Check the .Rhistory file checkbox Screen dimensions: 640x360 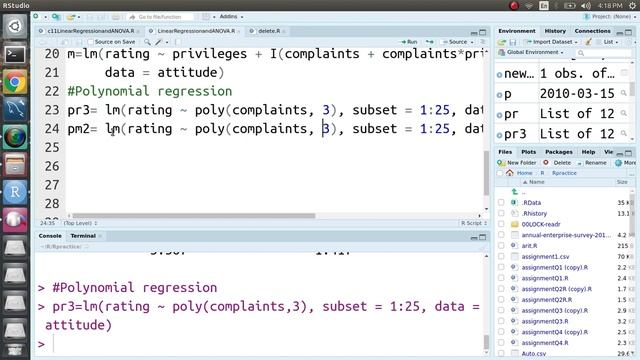[501, 213]
